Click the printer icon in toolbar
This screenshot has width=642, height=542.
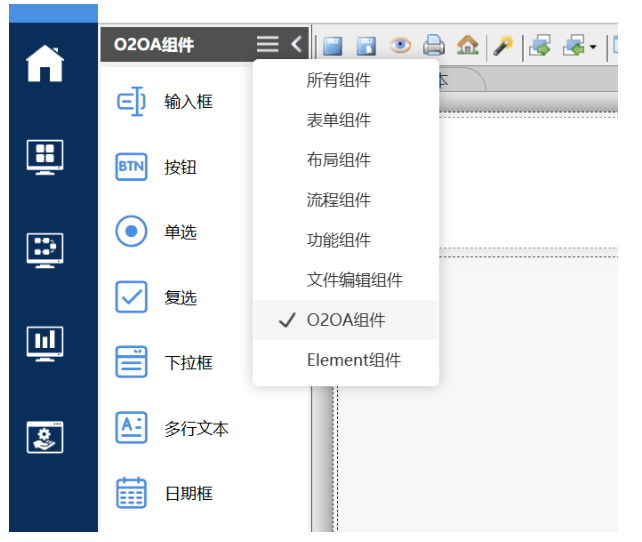pyautogui.click(x=433, y=45)
